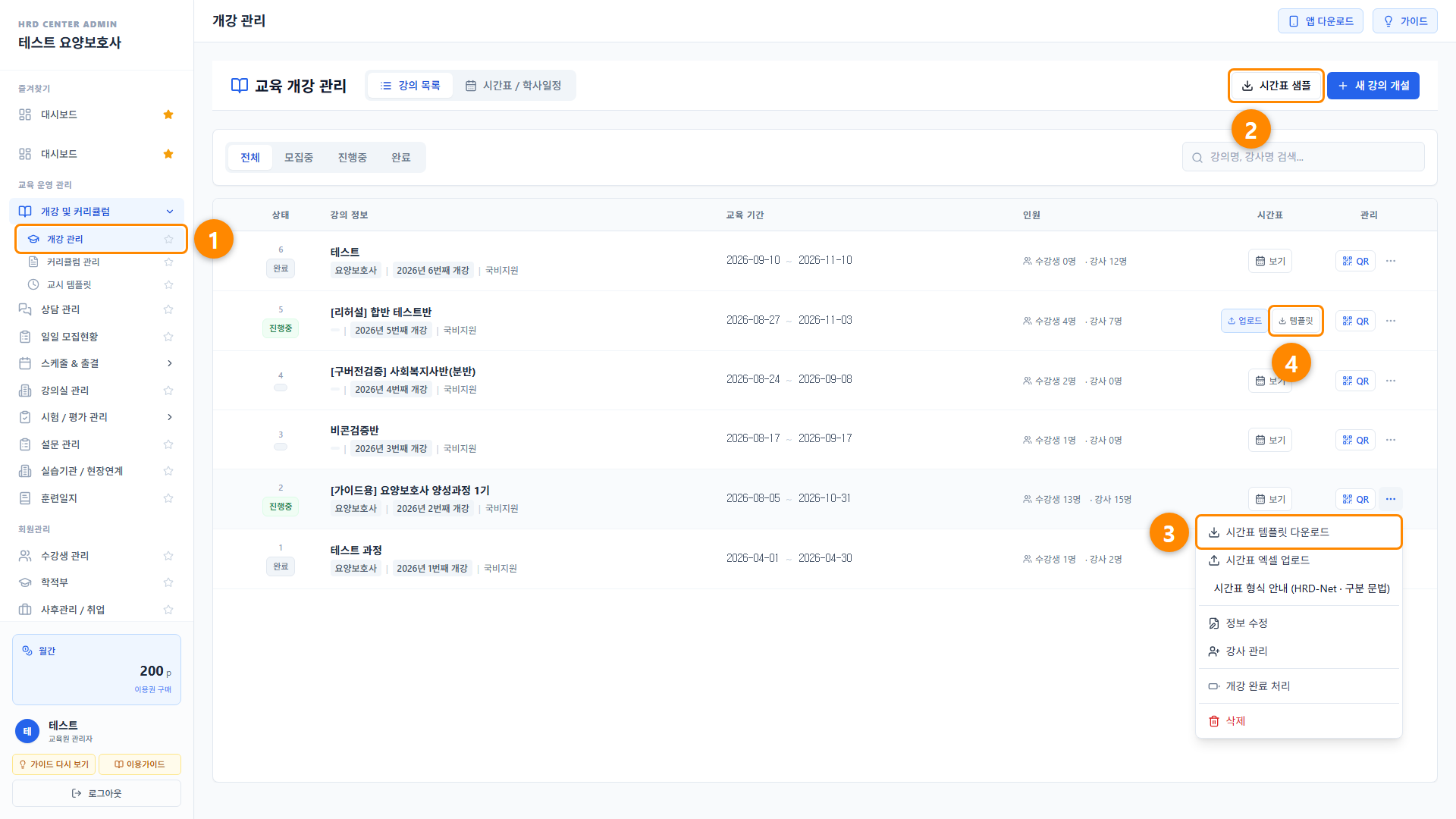Open 일일 모집현황 in sidebar
Viewport: 1456px width, 819px height.
(x=69, y=337)
